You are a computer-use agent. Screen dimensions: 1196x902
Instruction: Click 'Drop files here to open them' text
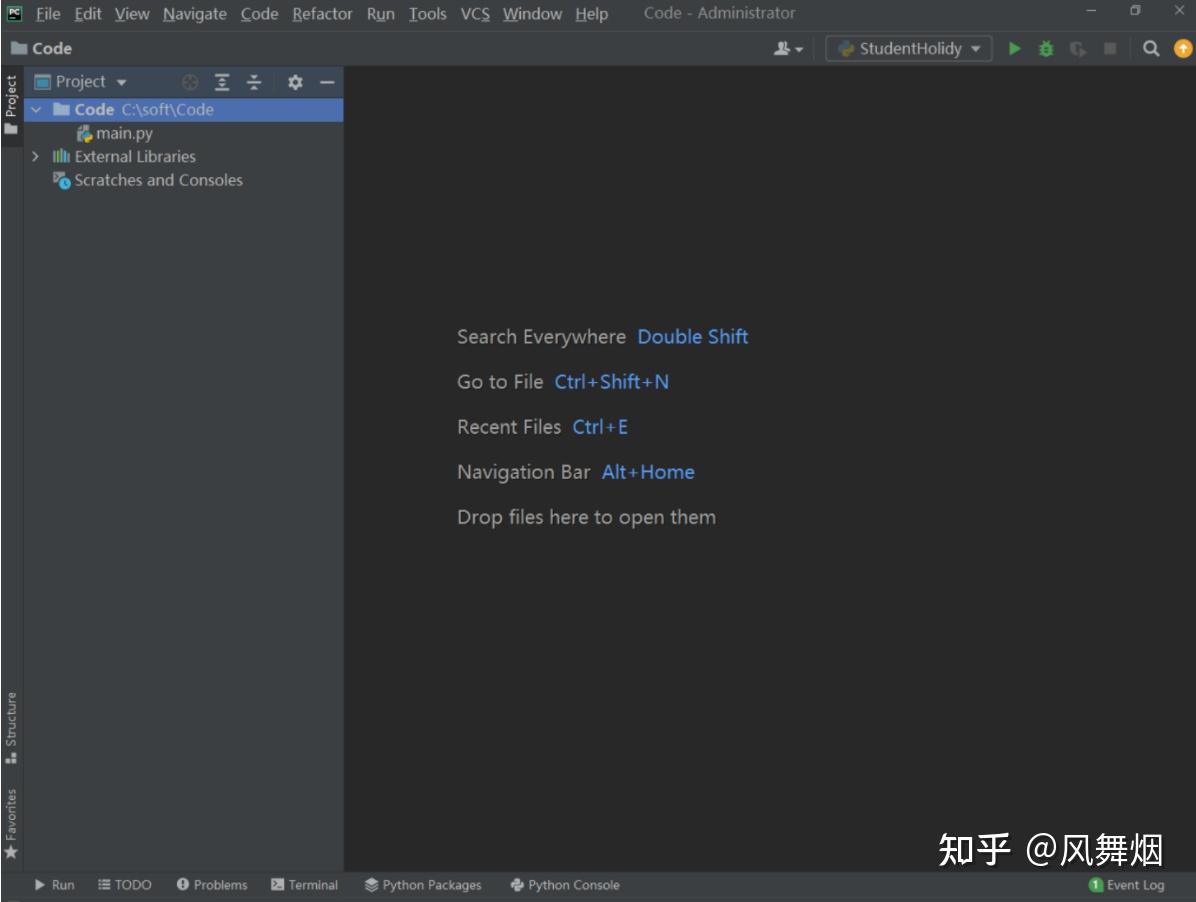586,517
